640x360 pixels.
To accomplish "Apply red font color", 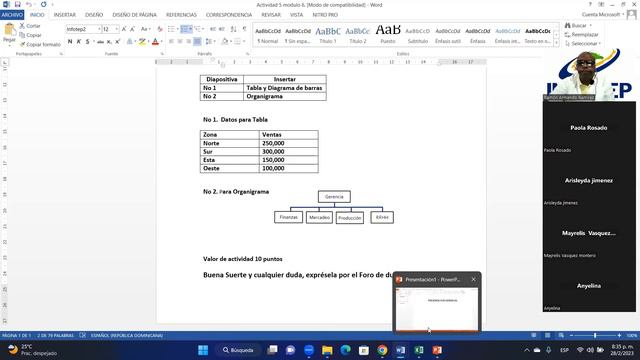I will (x=155, y=42).
